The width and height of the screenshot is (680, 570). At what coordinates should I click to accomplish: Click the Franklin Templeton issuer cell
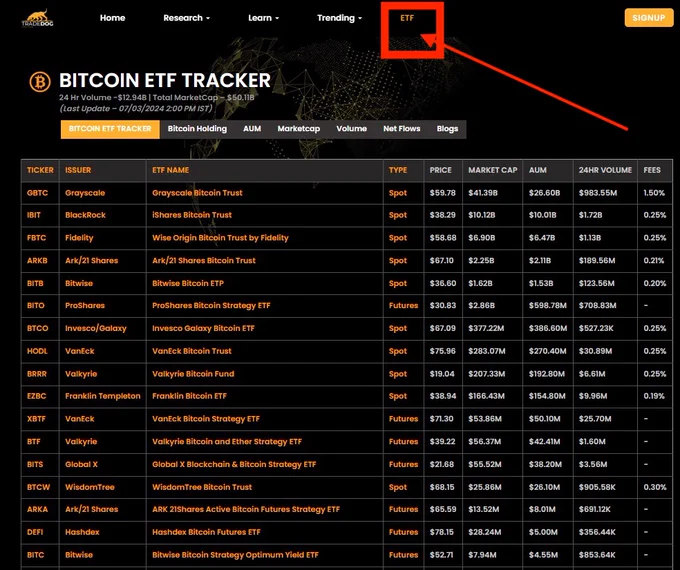coord(103,396)
